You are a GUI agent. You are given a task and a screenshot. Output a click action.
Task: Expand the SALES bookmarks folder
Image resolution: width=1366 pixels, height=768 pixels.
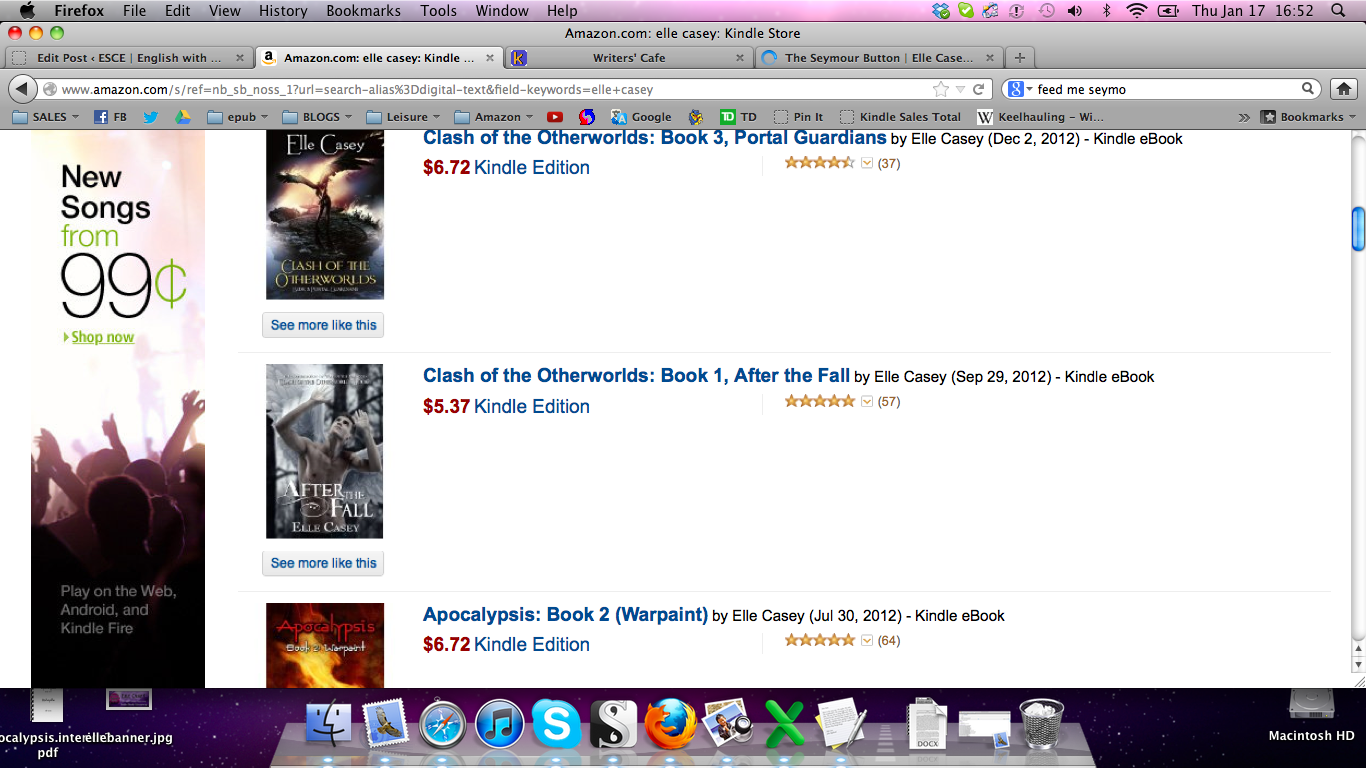pyautogui.click(x=46, y=117)
